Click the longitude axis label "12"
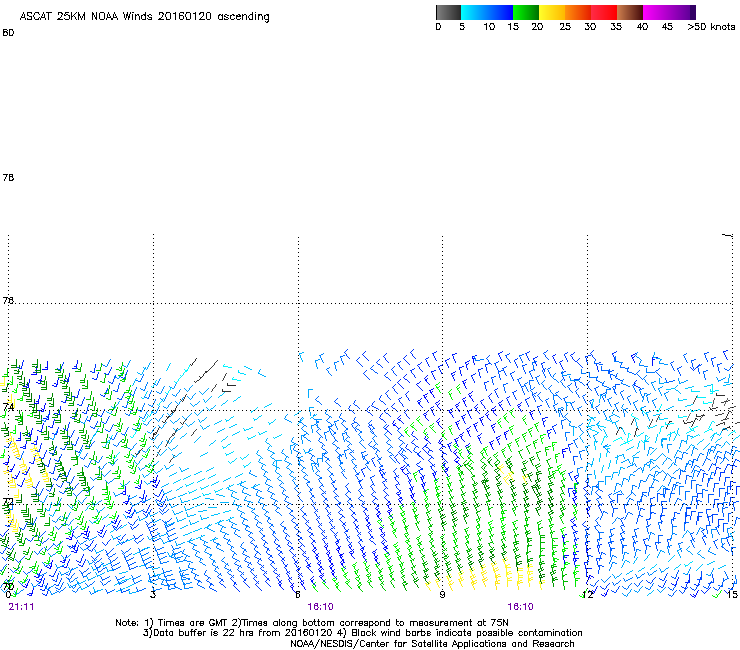740x650 pixels. [x=588, y=595]
